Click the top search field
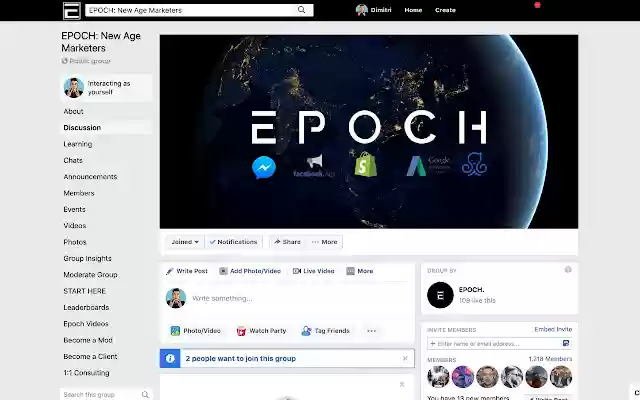640x400 pixels. [199, 10]
